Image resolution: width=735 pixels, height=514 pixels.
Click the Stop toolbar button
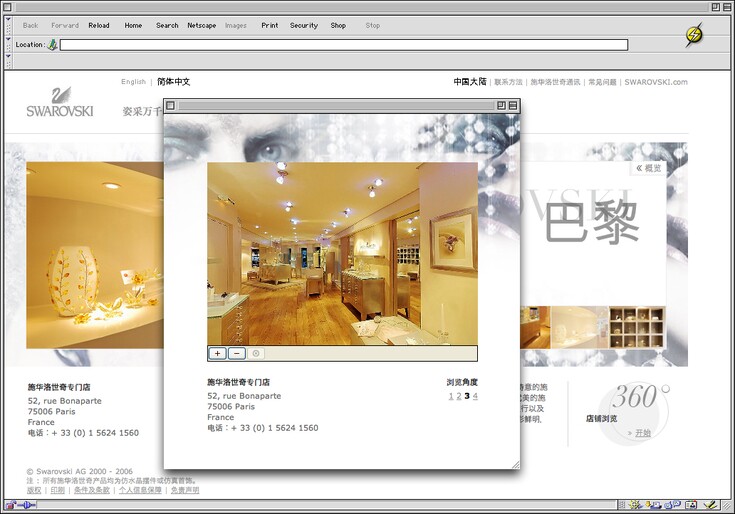[x=373, y=25]
